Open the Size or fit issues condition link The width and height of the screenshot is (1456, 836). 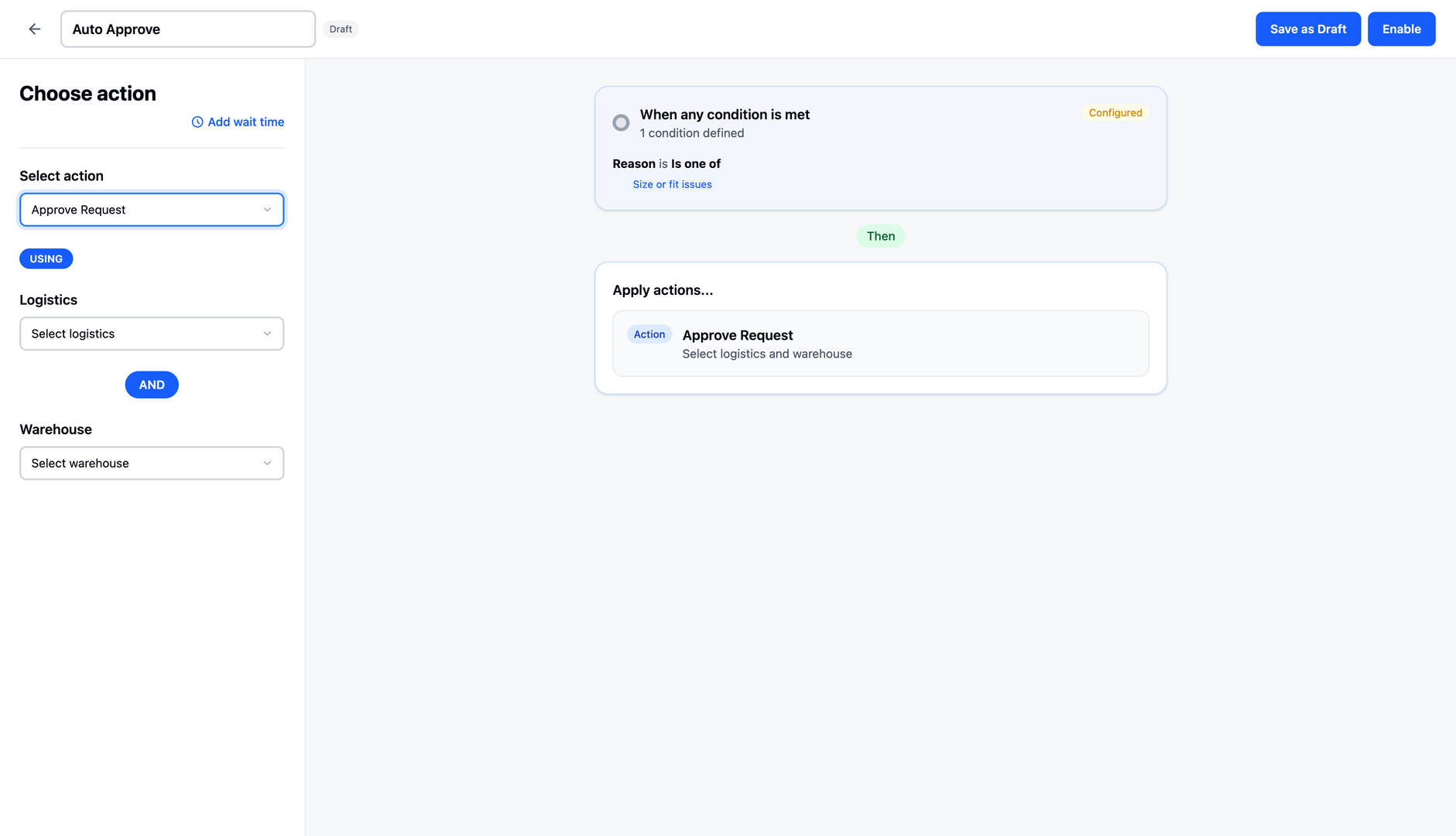[x=672, y=184]
